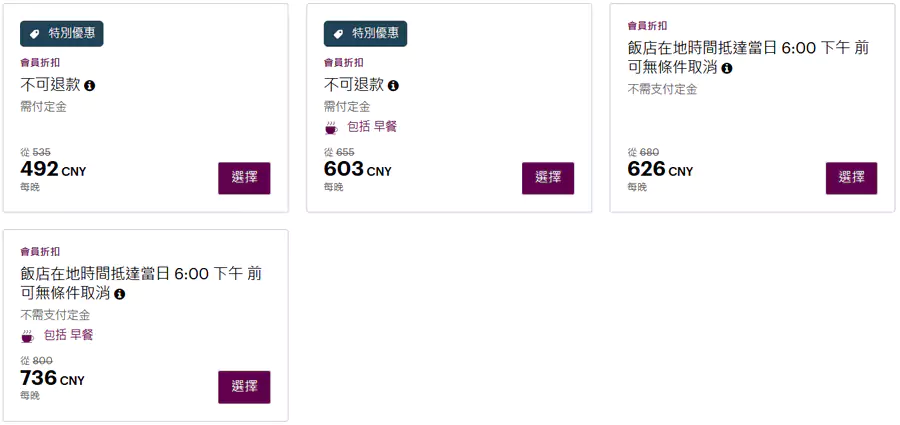Click info icon beside 不可退款 in 492 CNY card
Image resolution: width=900 pixels, height=425 pixels.
90,86
